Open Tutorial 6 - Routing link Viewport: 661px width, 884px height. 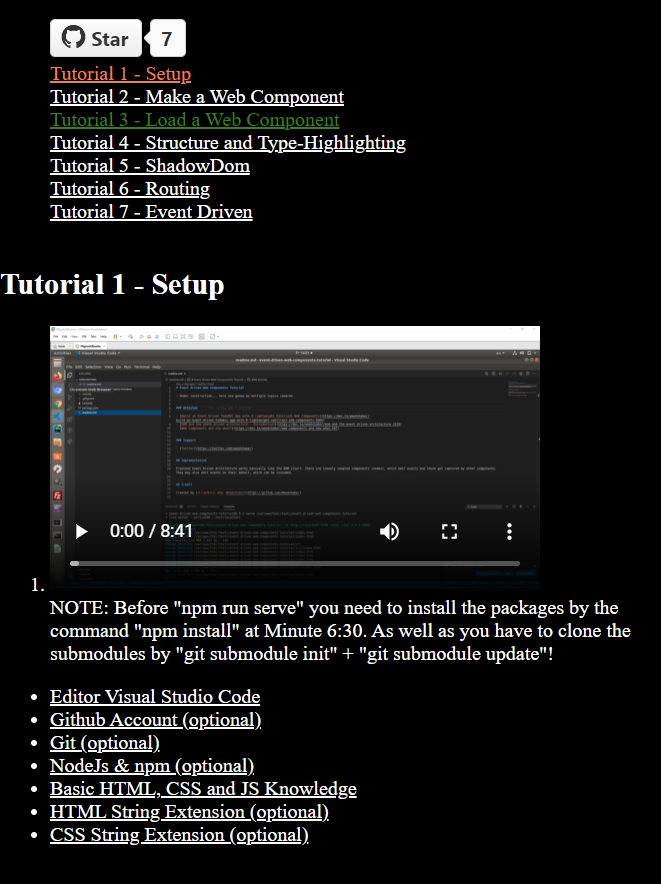coord(130,189)
